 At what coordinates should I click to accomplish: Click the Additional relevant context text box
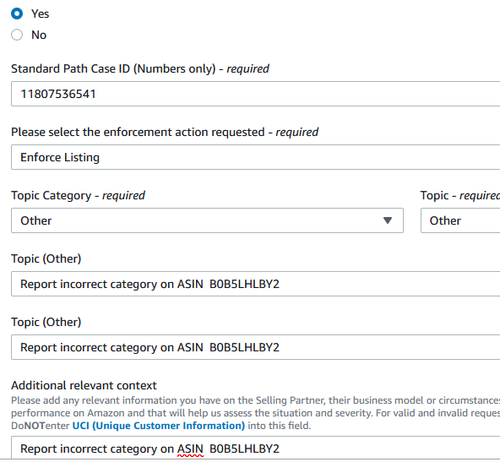point(255,448)
